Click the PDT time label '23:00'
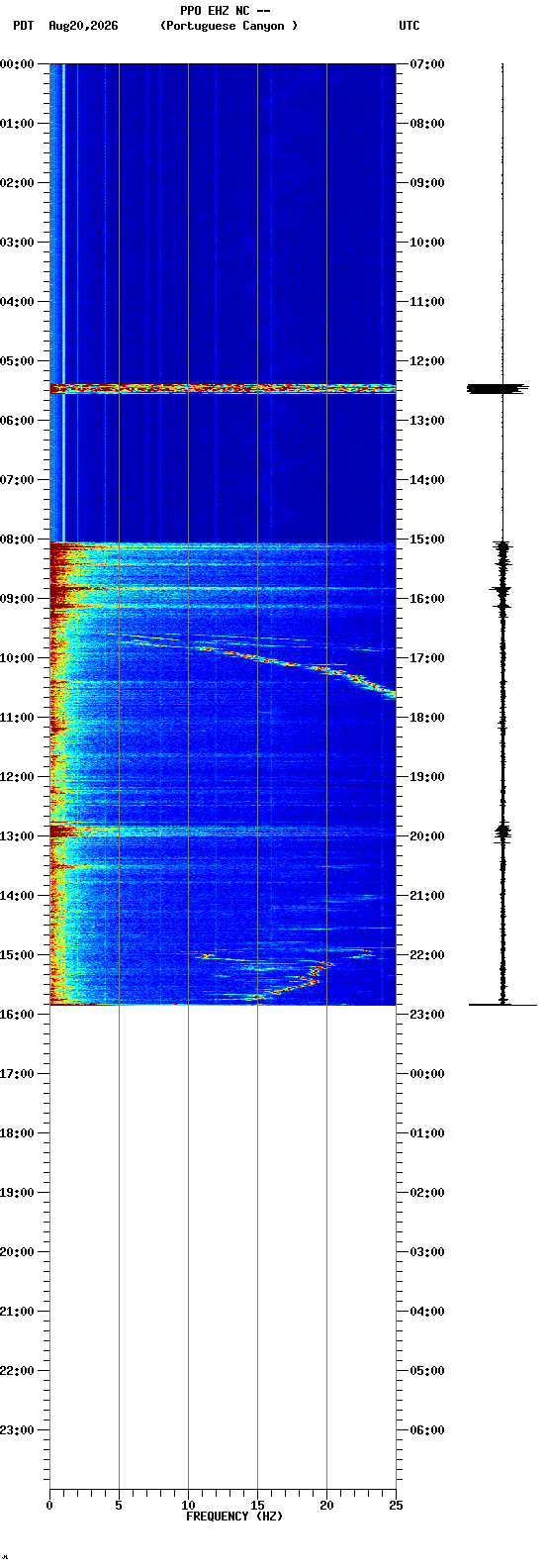Viewport: 546px width, 1568px height. (x=17, y=1430)
